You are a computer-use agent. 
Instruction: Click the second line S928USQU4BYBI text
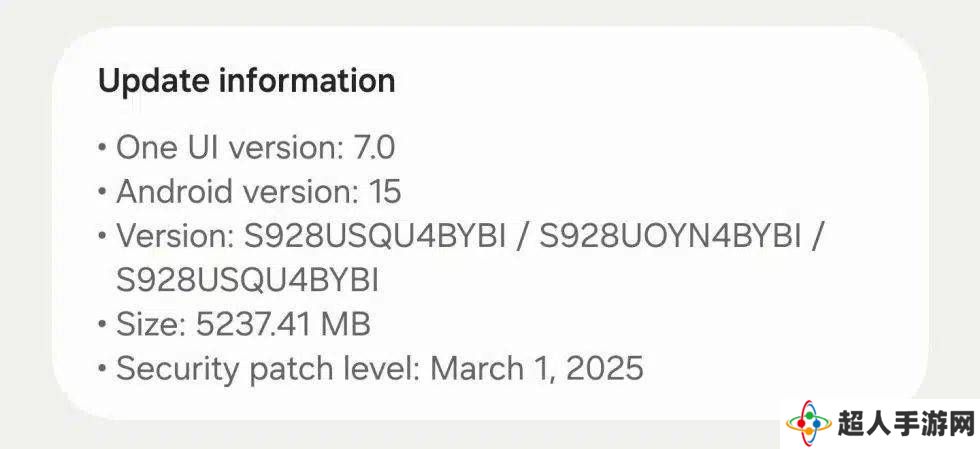(248, 281)
